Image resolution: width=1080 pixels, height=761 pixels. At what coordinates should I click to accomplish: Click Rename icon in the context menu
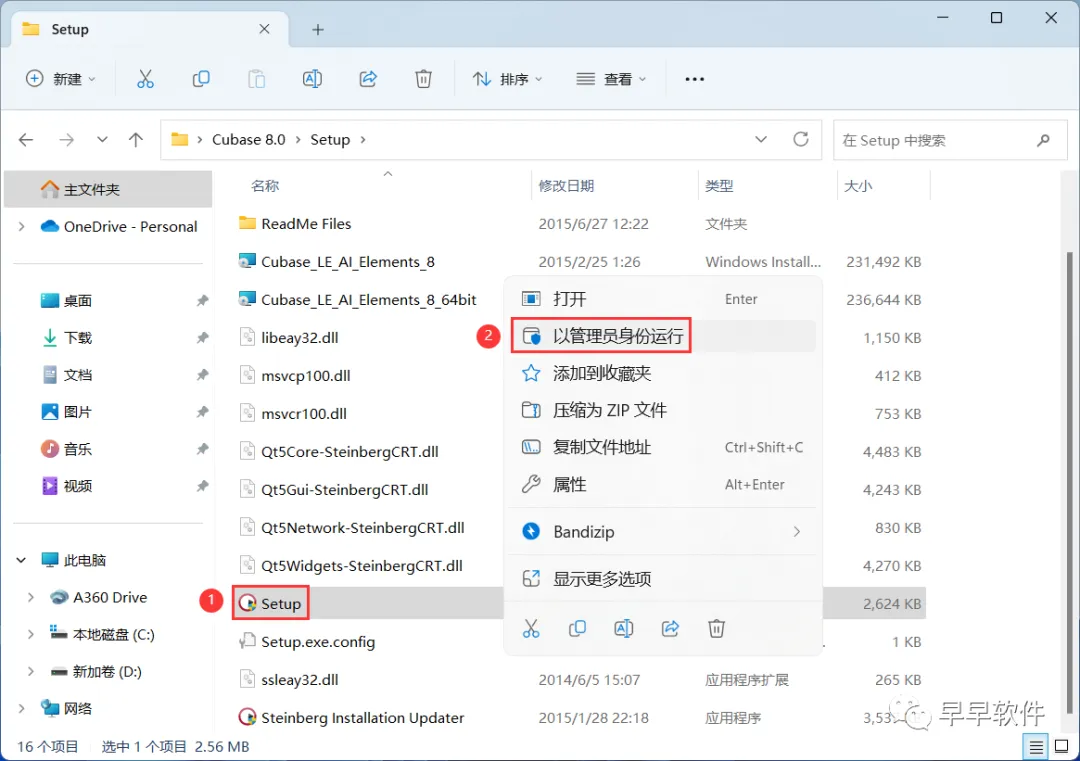(623, 628)
